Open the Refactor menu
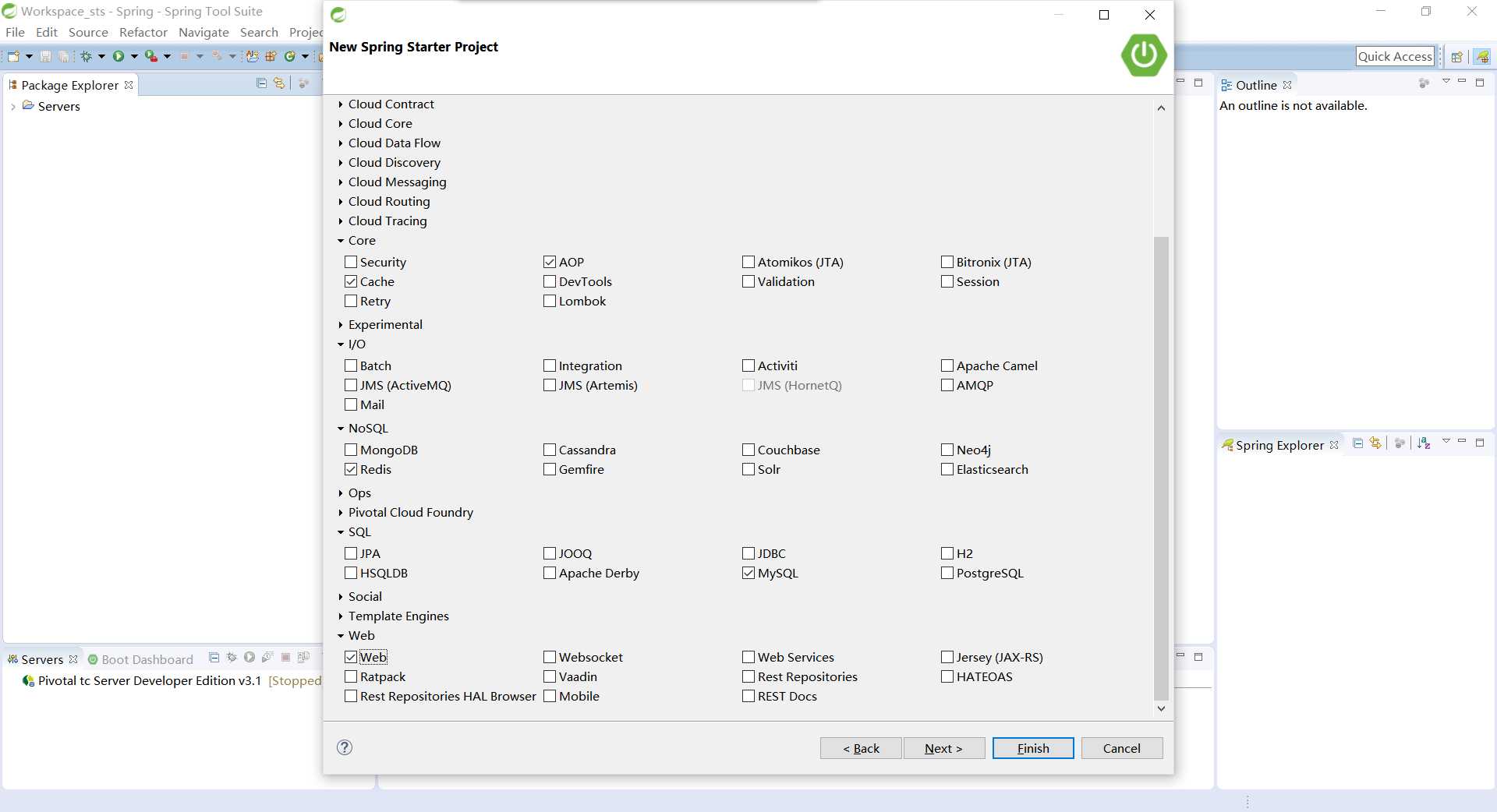Image resolution: width=1497 pixels, height=812 pixels. (143, 32)
